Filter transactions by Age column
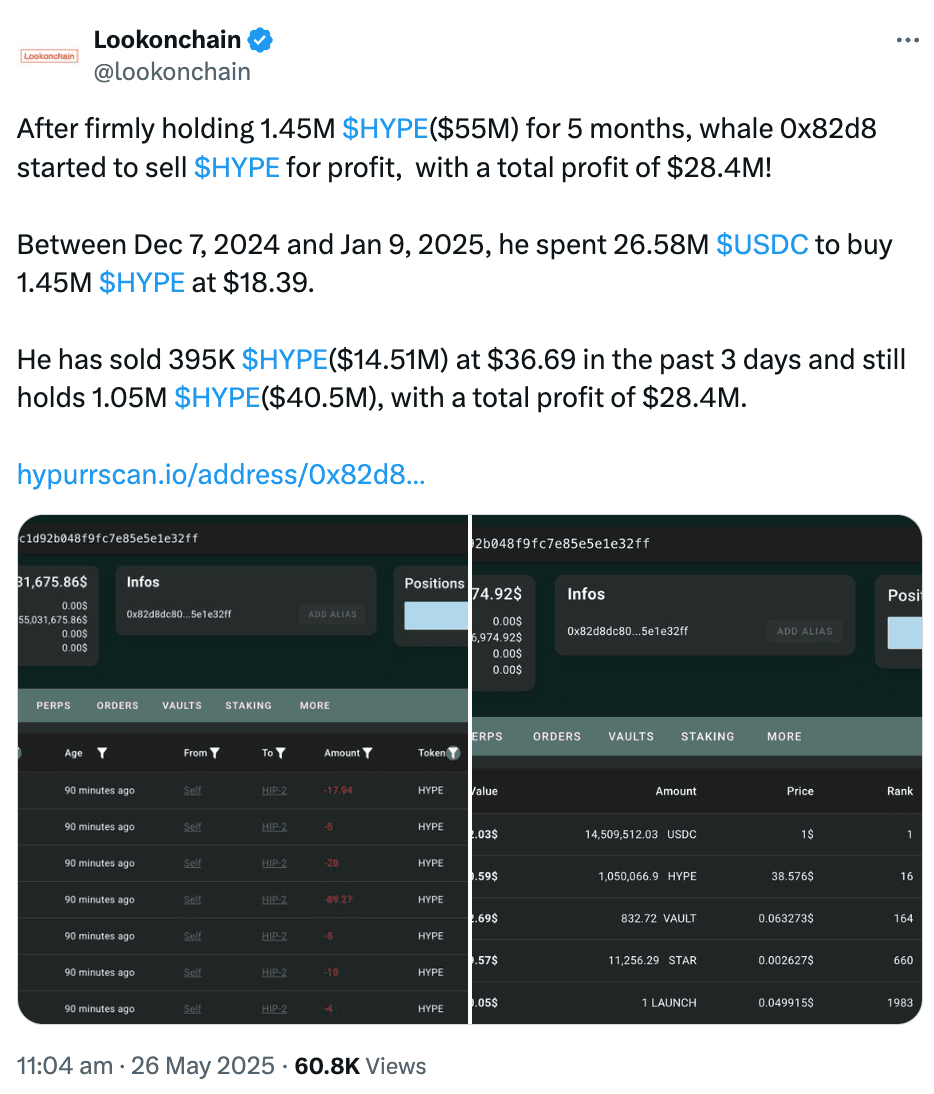Screen dimensions: 934x1094 point(102,753)
